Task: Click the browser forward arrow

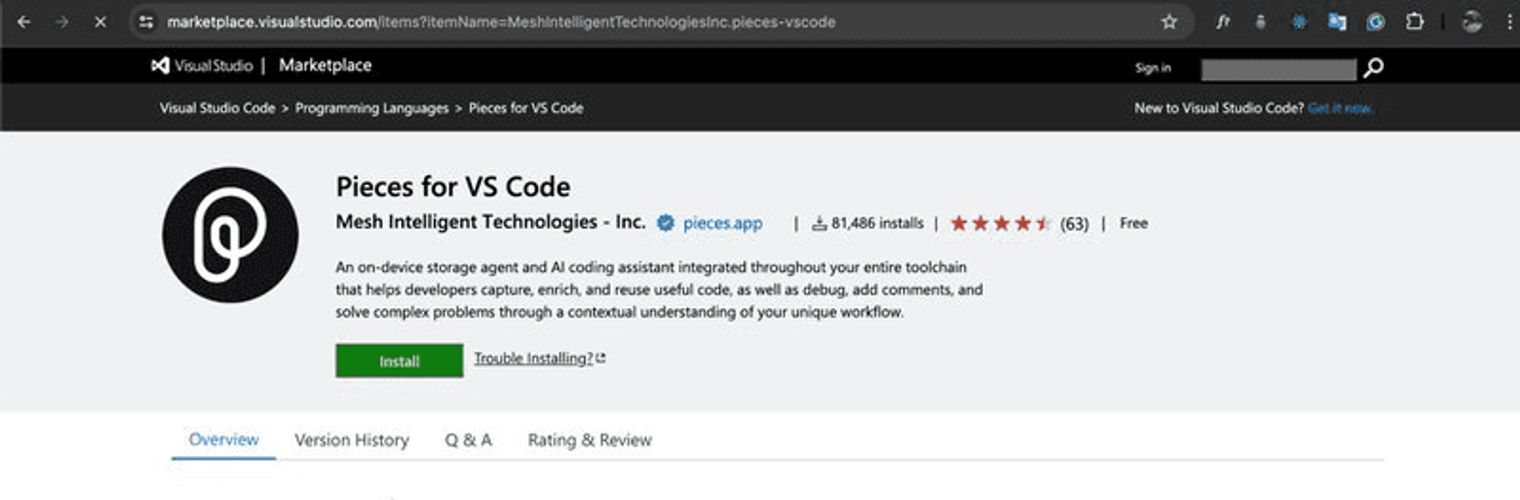Action: click(x=62, y=22)
